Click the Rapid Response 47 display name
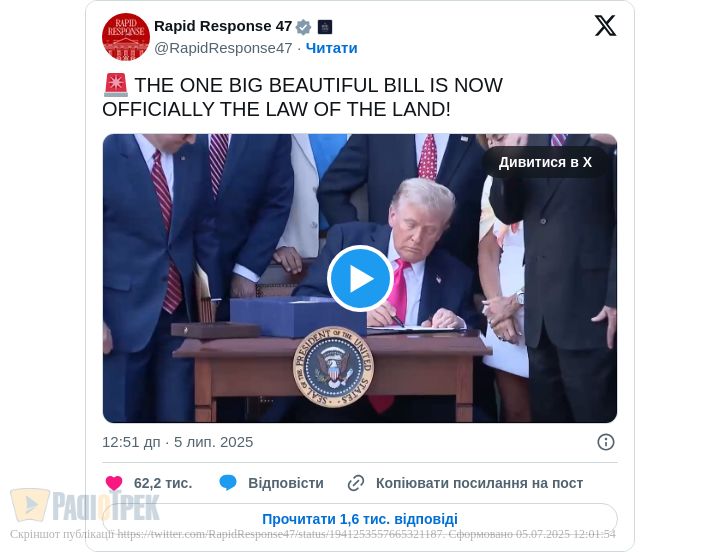This screenshot has width=720, height=552. 223,26
